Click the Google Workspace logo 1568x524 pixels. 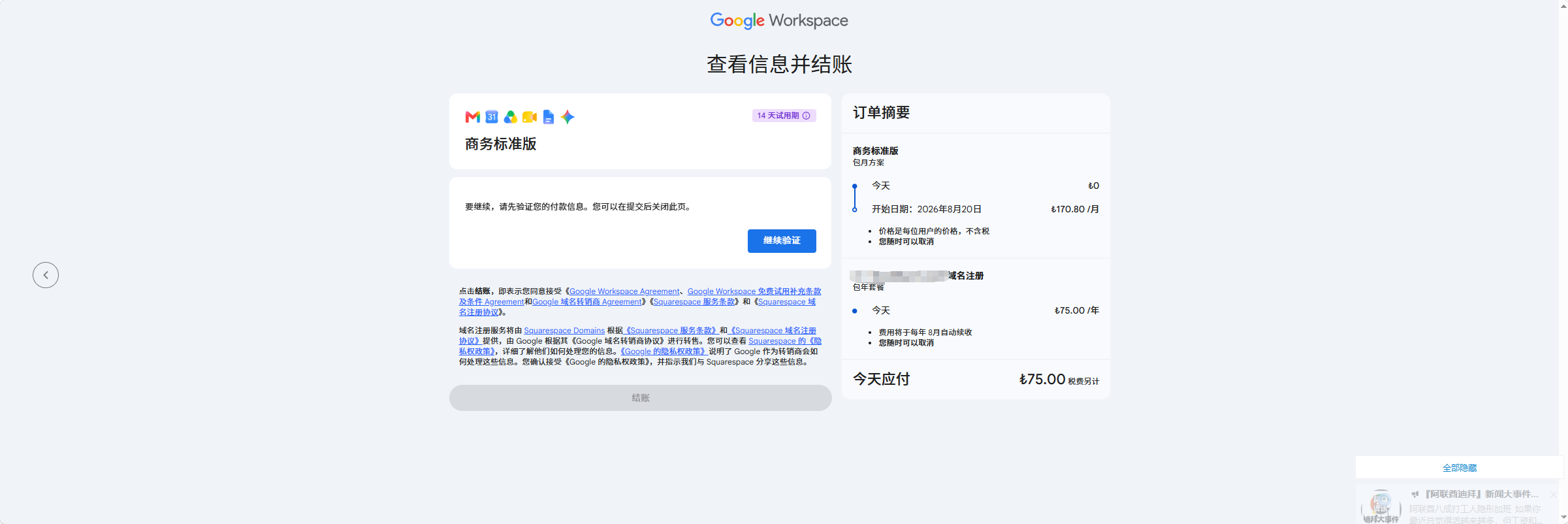pos(779,21)
